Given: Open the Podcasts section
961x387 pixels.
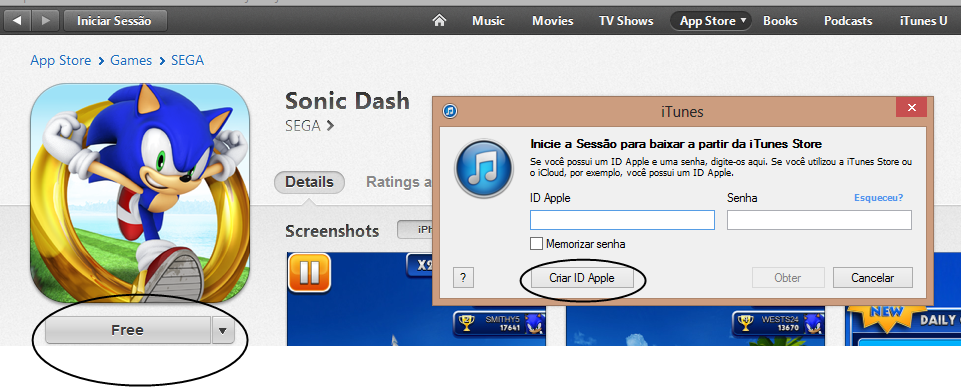Looking at the screenshot, I should click(x=848, y=21).
